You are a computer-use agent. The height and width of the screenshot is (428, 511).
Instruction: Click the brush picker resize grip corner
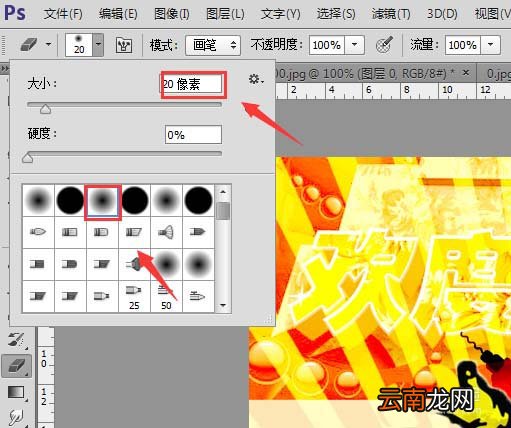(x=269, y=319)
